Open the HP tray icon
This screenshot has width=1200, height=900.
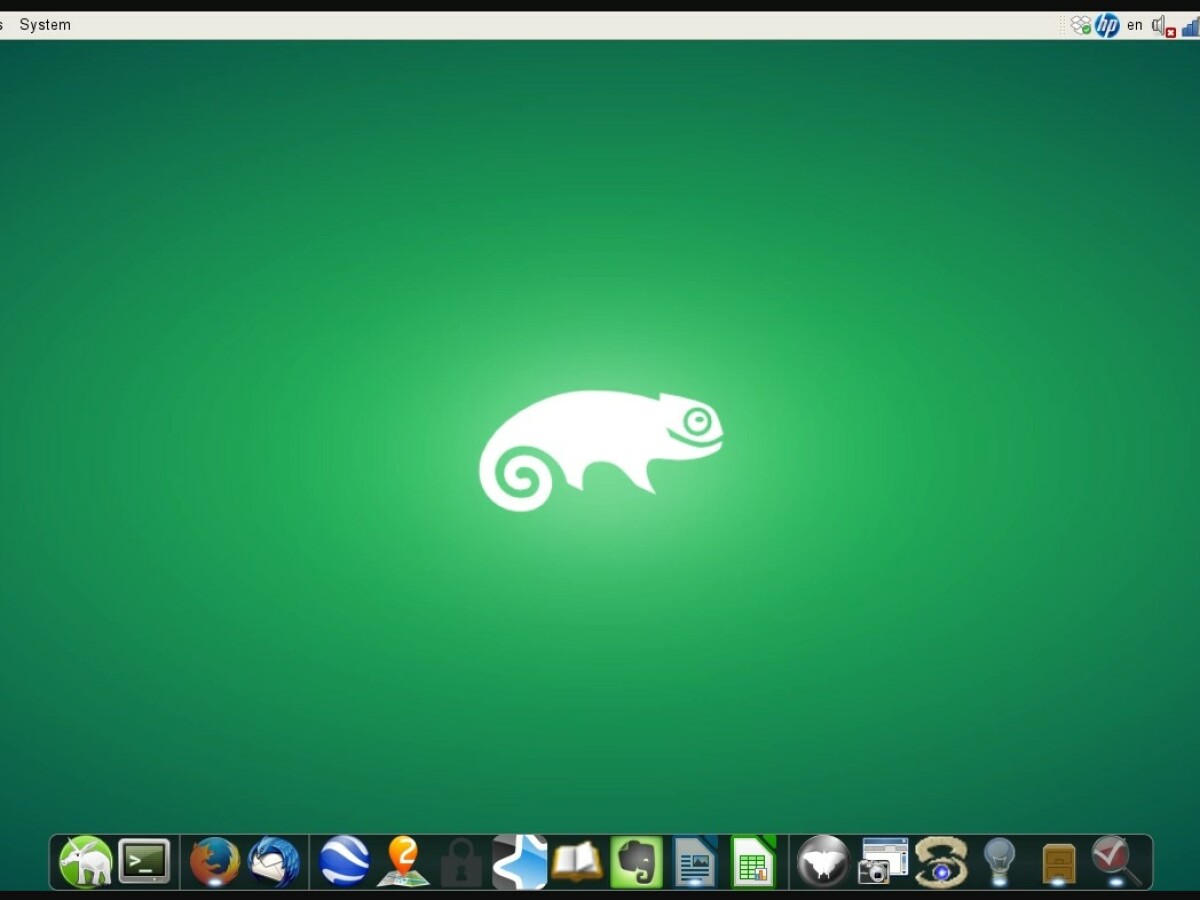(1106, 25)
